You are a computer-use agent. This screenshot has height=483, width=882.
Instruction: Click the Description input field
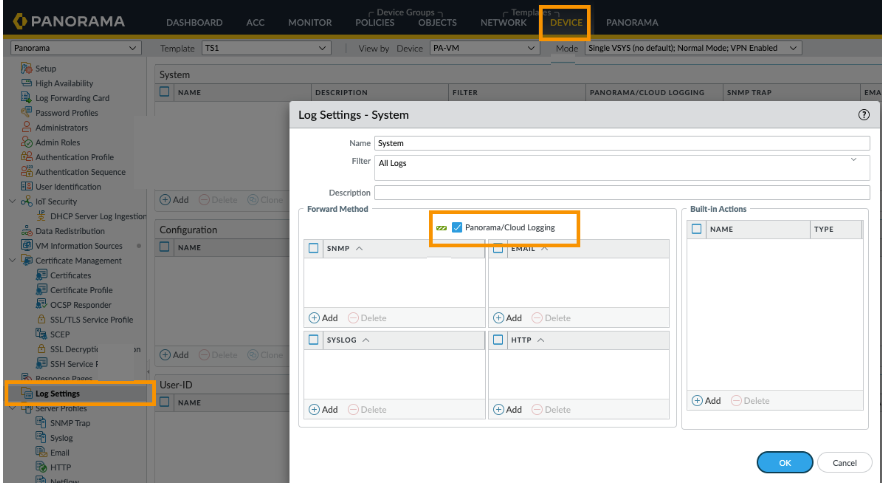(x=621, y=192)
